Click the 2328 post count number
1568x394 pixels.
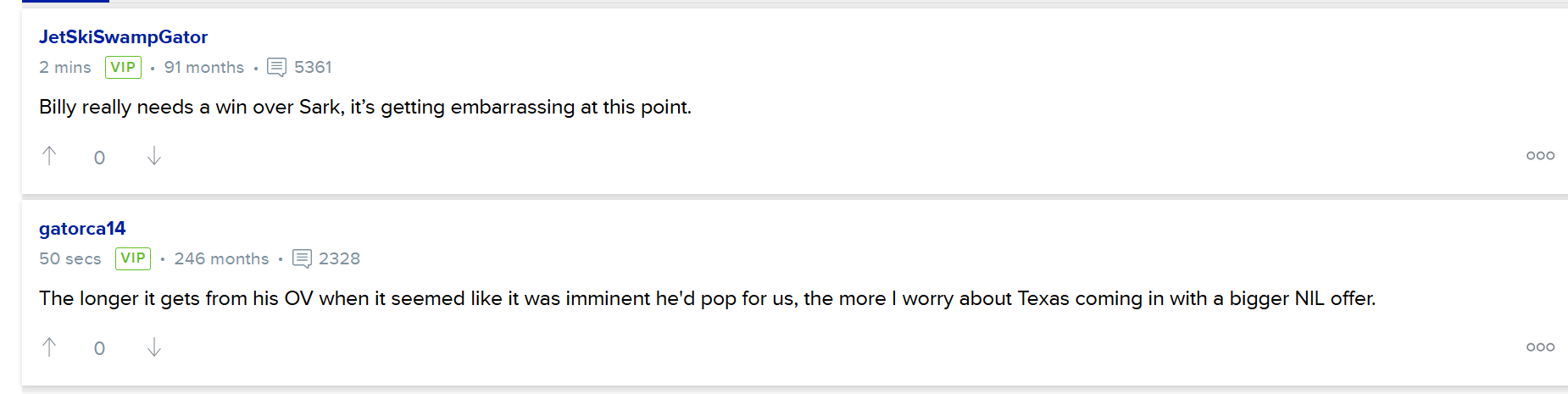coord(339,258)
